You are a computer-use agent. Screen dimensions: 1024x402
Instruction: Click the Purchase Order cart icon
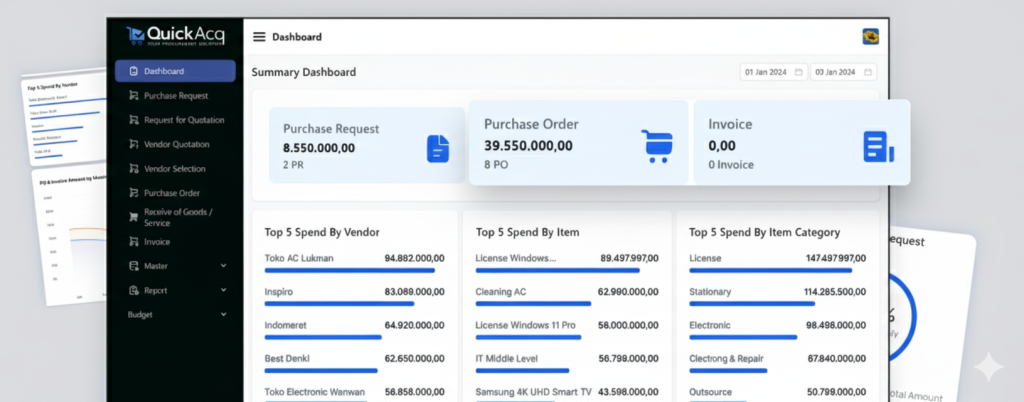point(657,145)
